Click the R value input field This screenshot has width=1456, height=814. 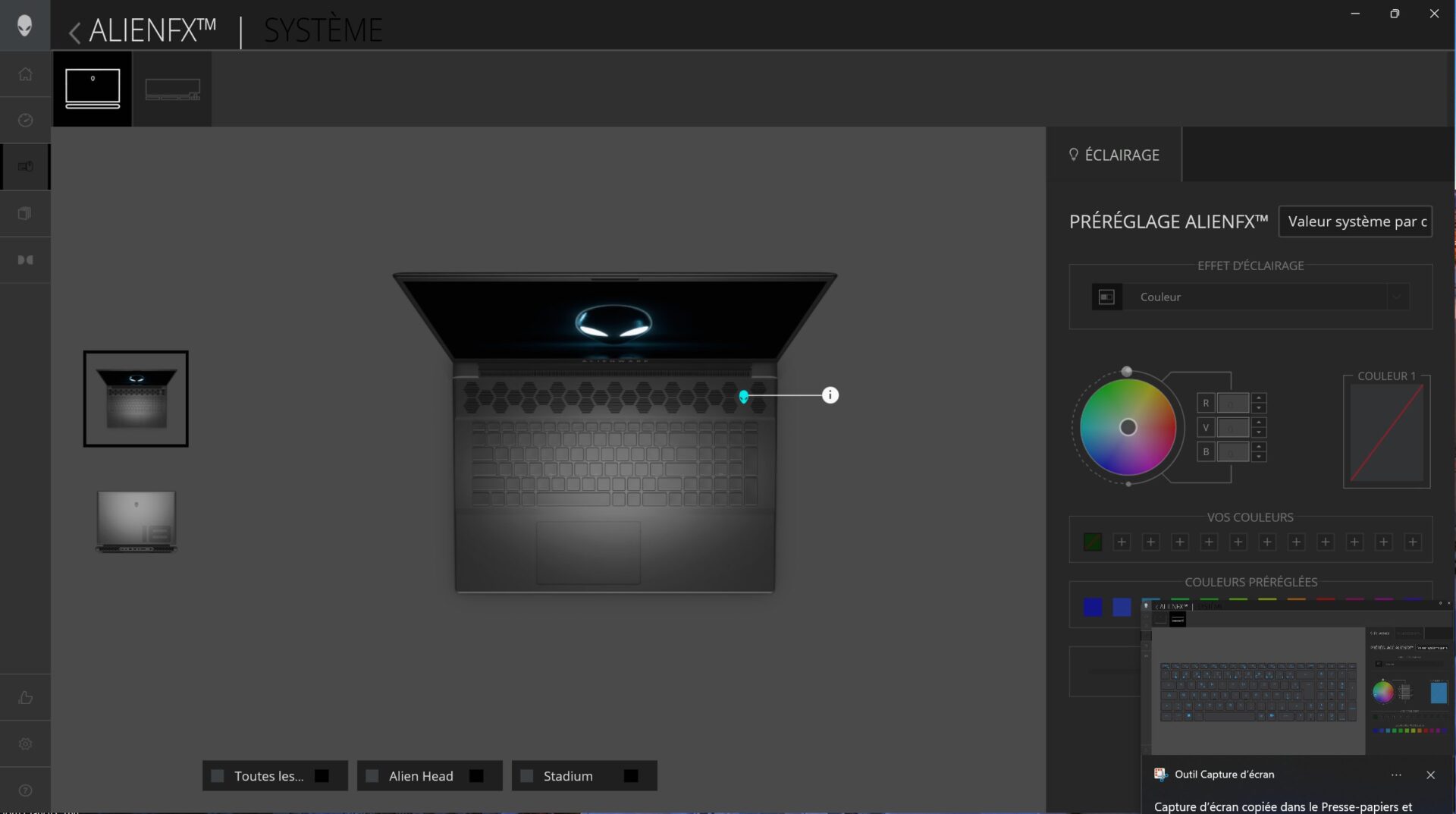click(x=1232, y=403)
